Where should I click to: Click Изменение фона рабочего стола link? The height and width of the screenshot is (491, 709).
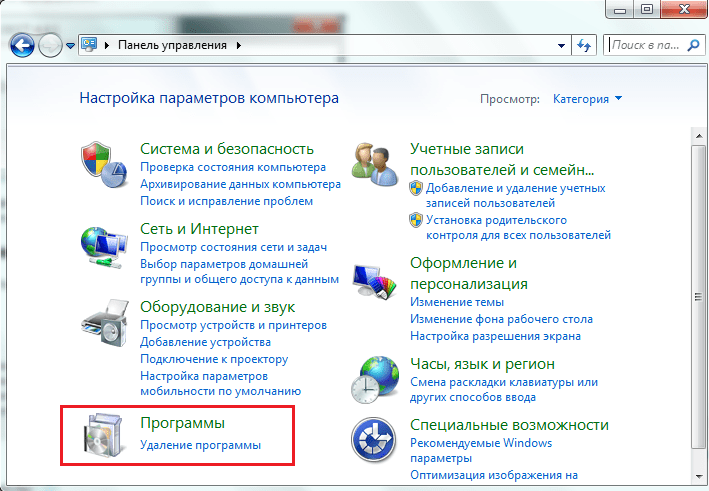point(501,319)
